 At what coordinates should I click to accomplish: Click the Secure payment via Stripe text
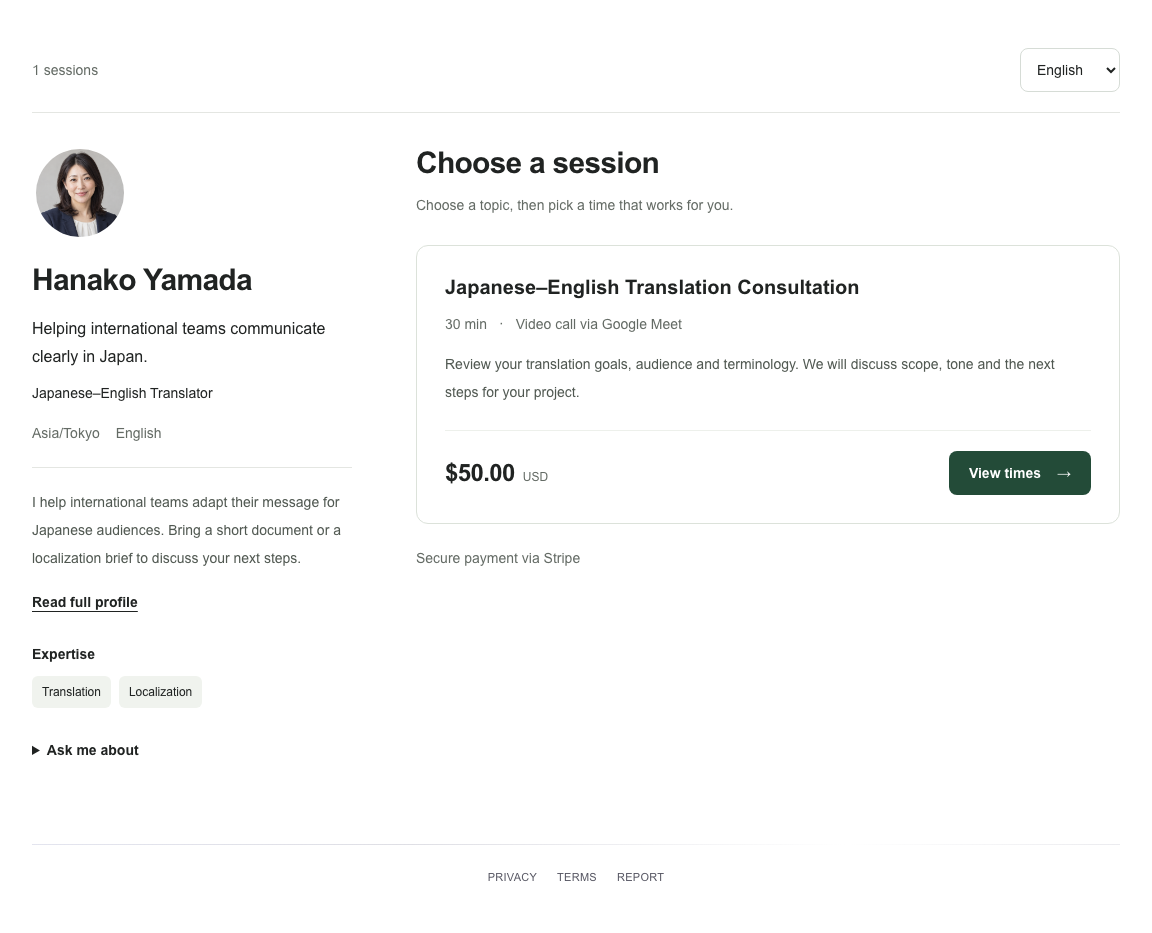[x=498, y=558]
